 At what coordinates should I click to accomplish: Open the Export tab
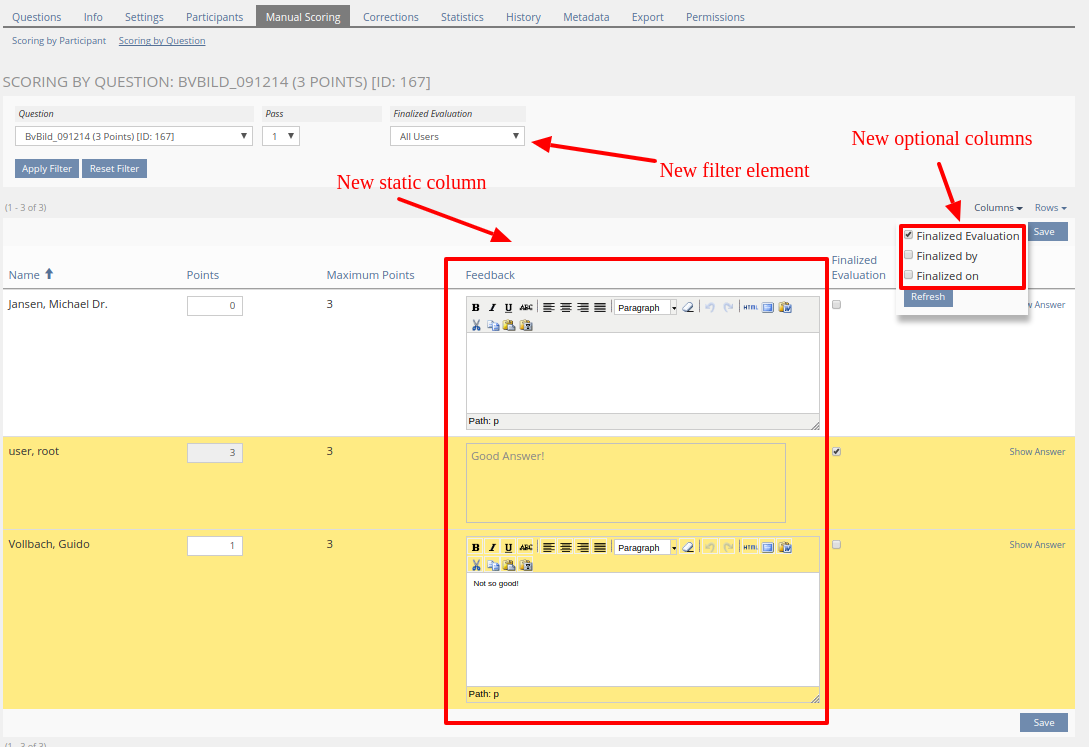point(647,17)
